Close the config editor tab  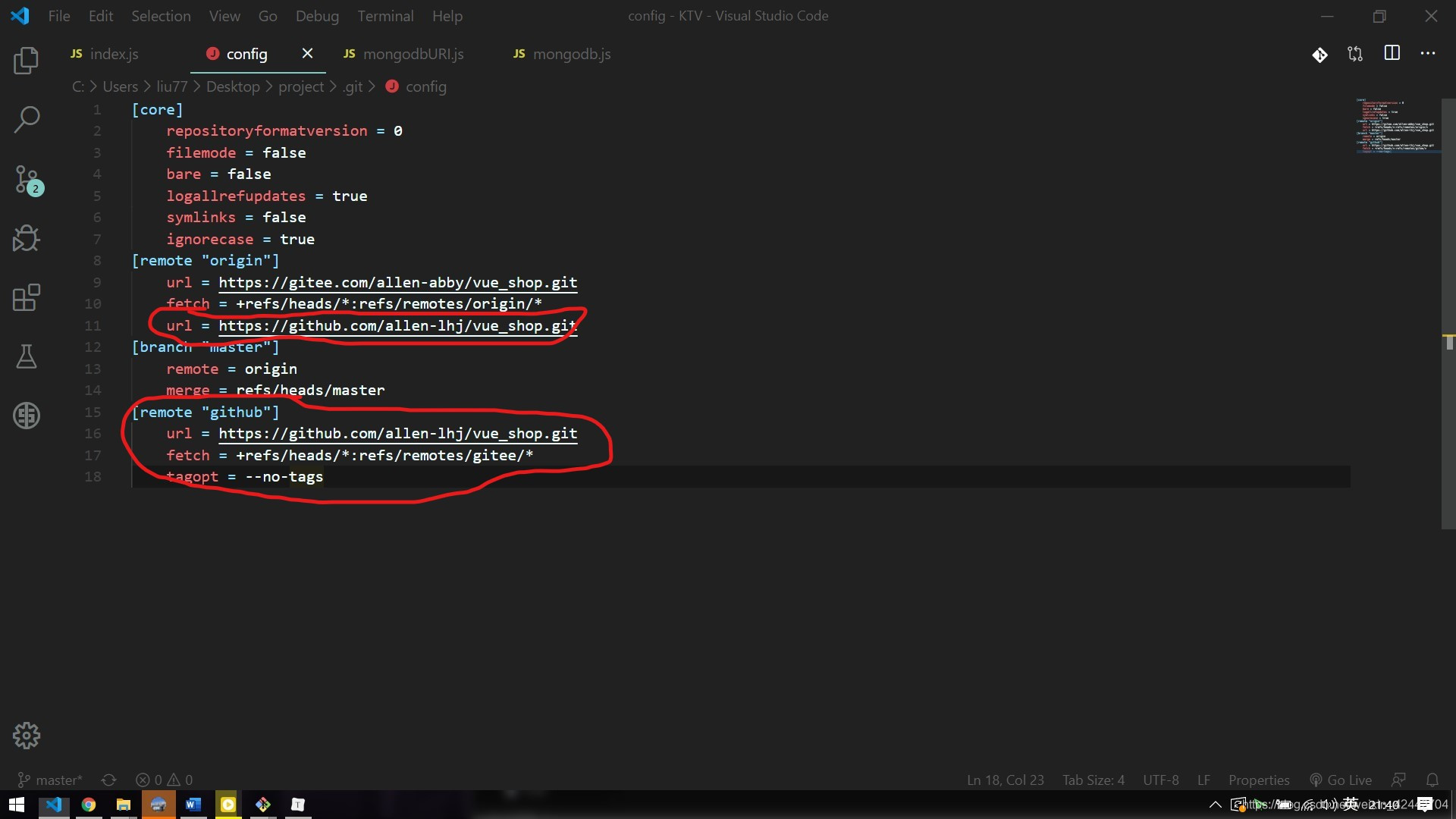click(307, 53)
